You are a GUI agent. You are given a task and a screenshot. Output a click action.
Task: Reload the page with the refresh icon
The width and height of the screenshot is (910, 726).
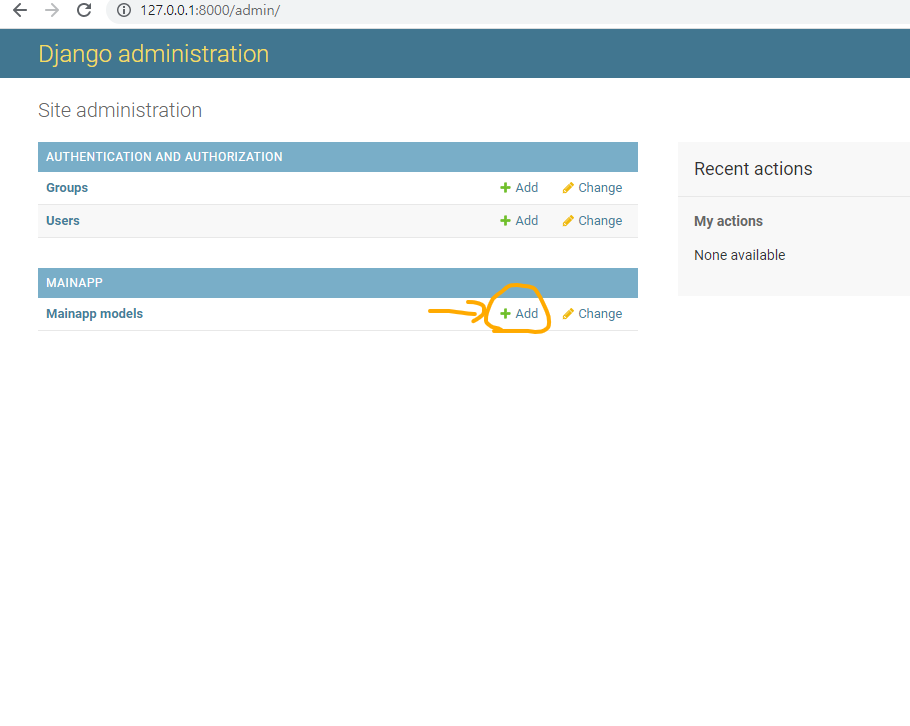click(x=84, y=10)
